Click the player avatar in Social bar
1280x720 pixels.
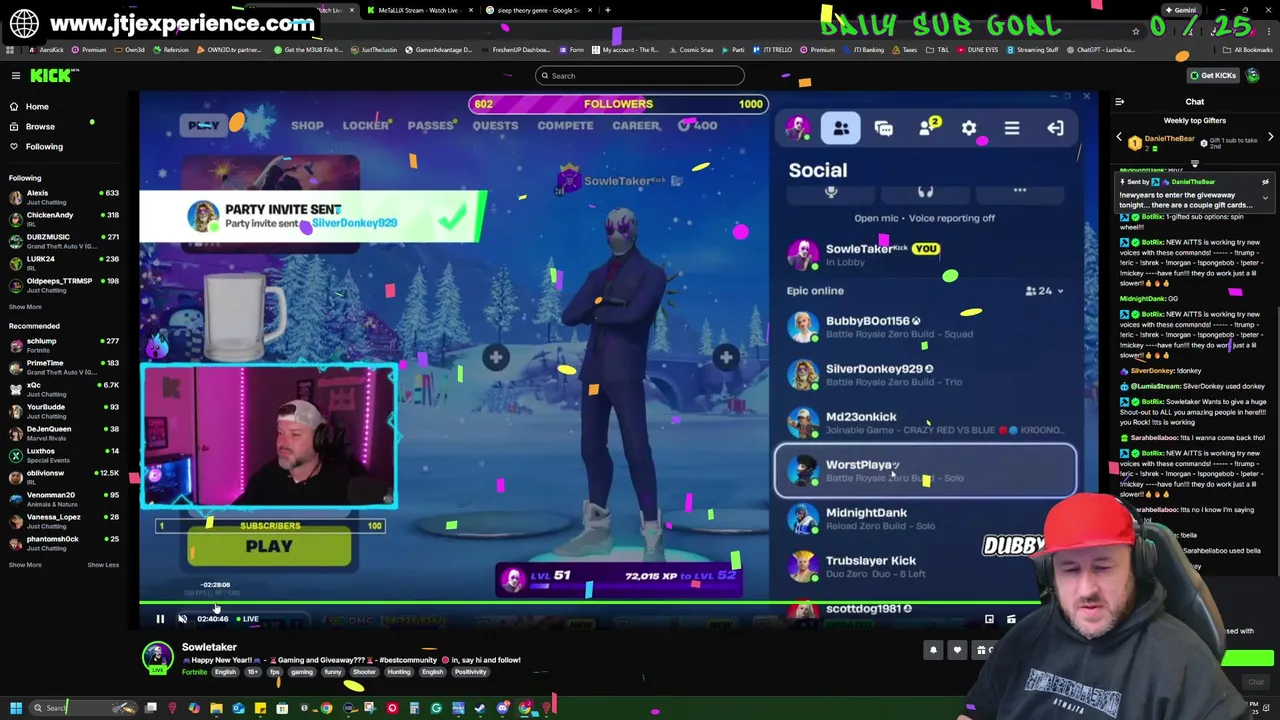(798, 128)
